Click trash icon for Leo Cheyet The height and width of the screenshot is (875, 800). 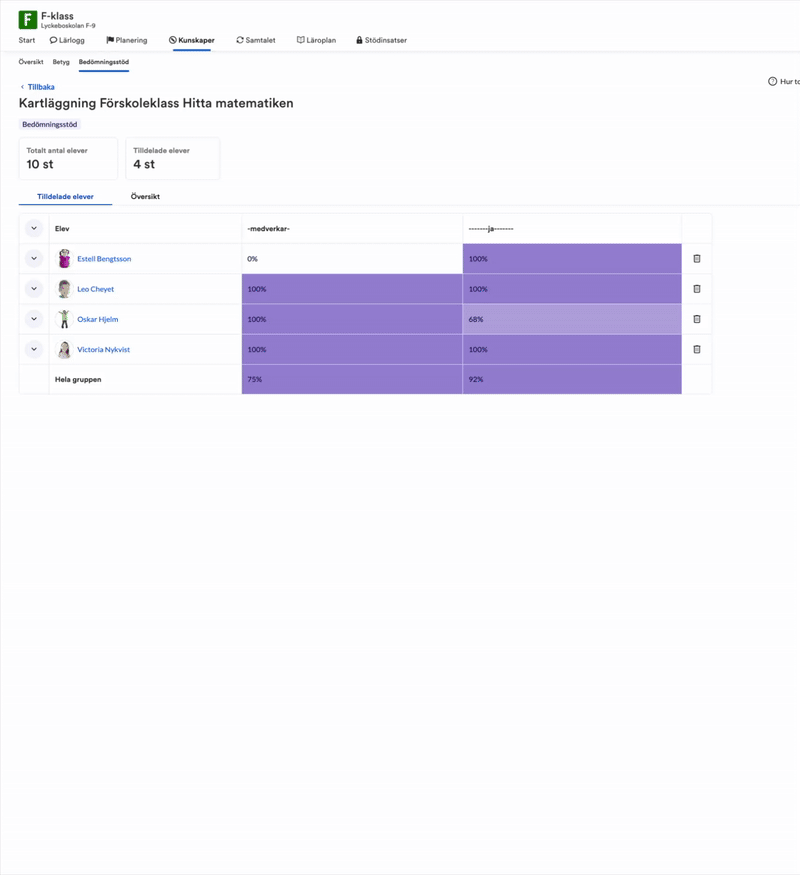[x=697, y=289]
